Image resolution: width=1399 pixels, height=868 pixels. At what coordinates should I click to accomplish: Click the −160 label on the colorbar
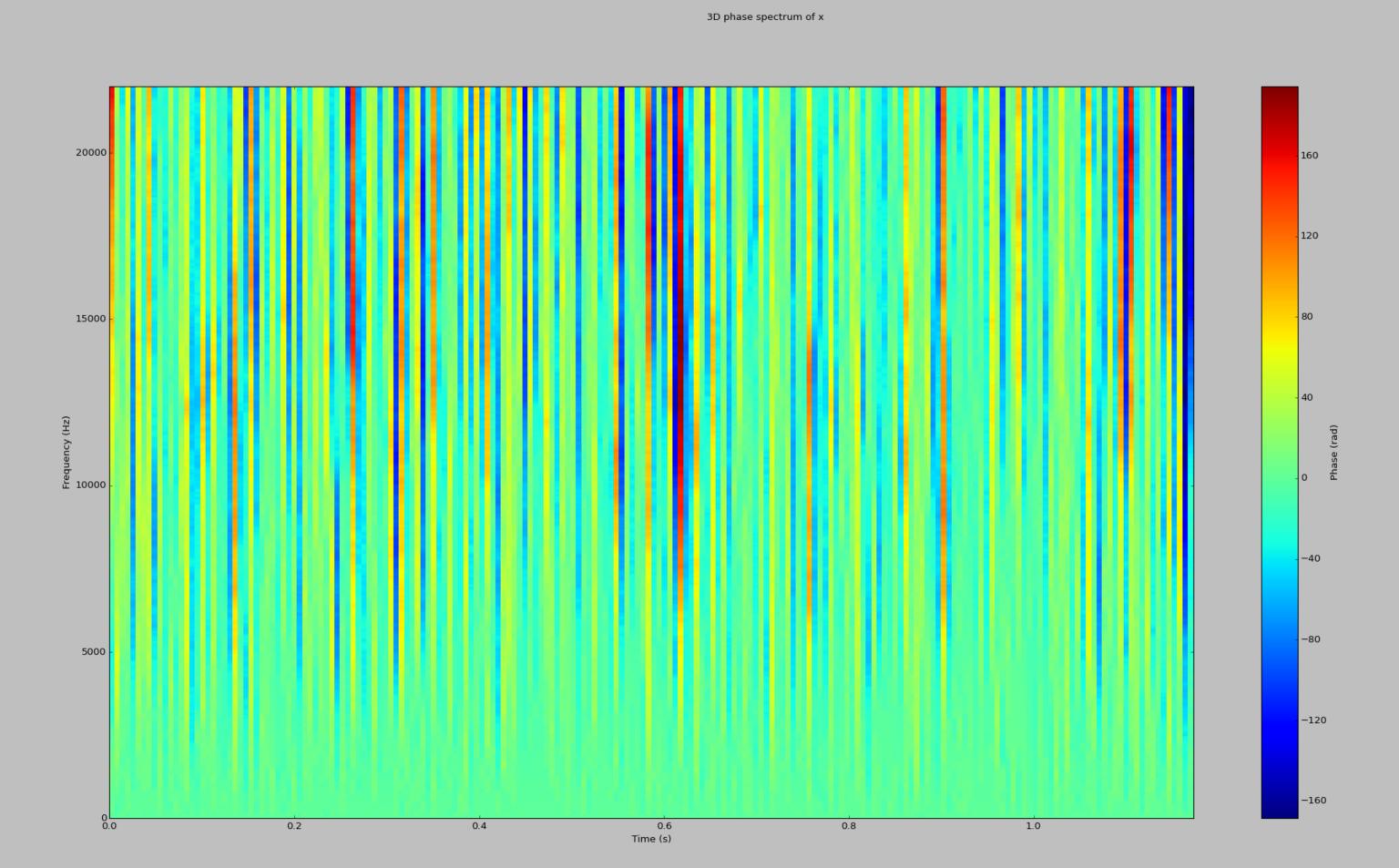(x=1313, y=801)
